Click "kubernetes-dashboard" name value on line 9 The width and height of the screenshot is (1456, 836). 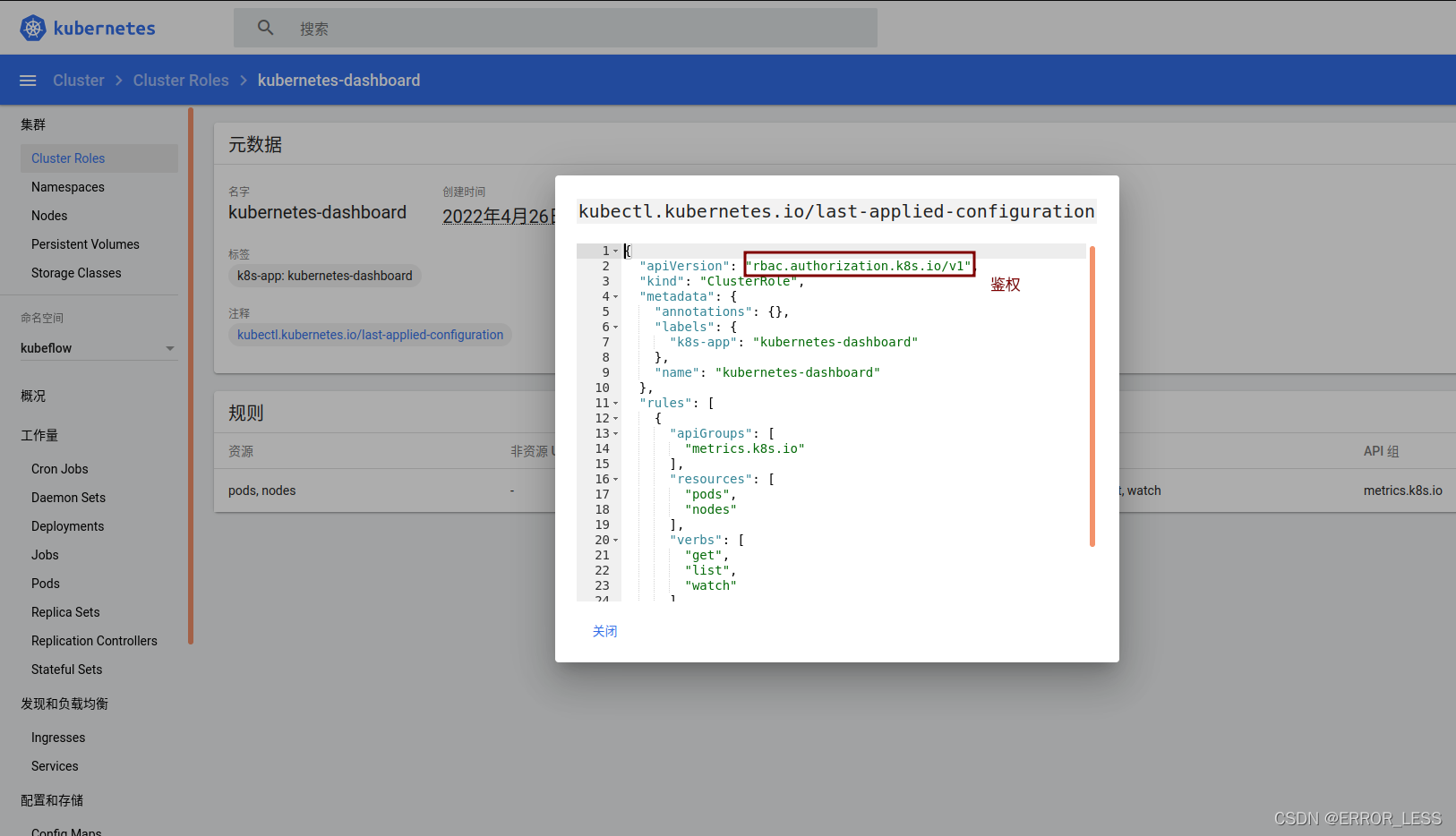798,372
